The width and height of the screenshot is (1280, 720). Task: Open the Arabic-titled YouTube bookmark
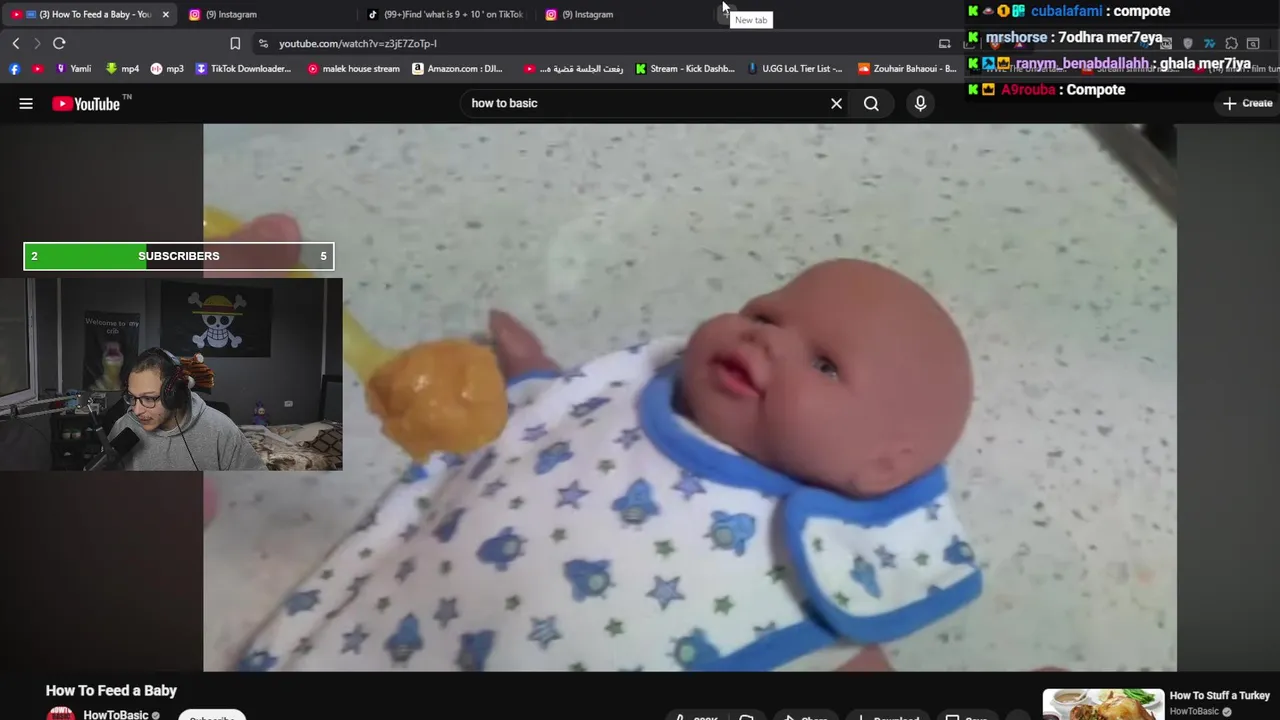click(574, 69)
